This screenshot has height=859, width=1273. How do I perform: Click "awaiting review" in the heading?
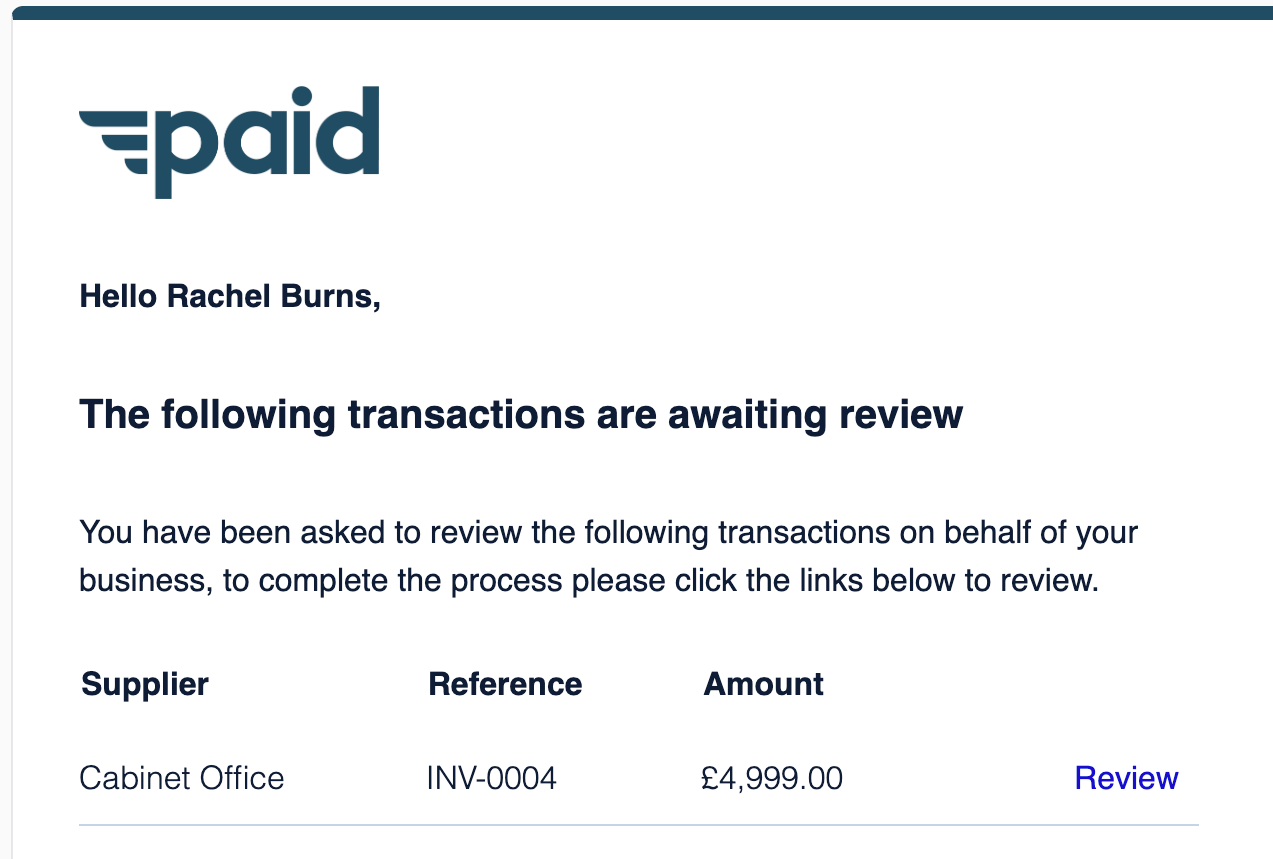(x=815, y=413)
